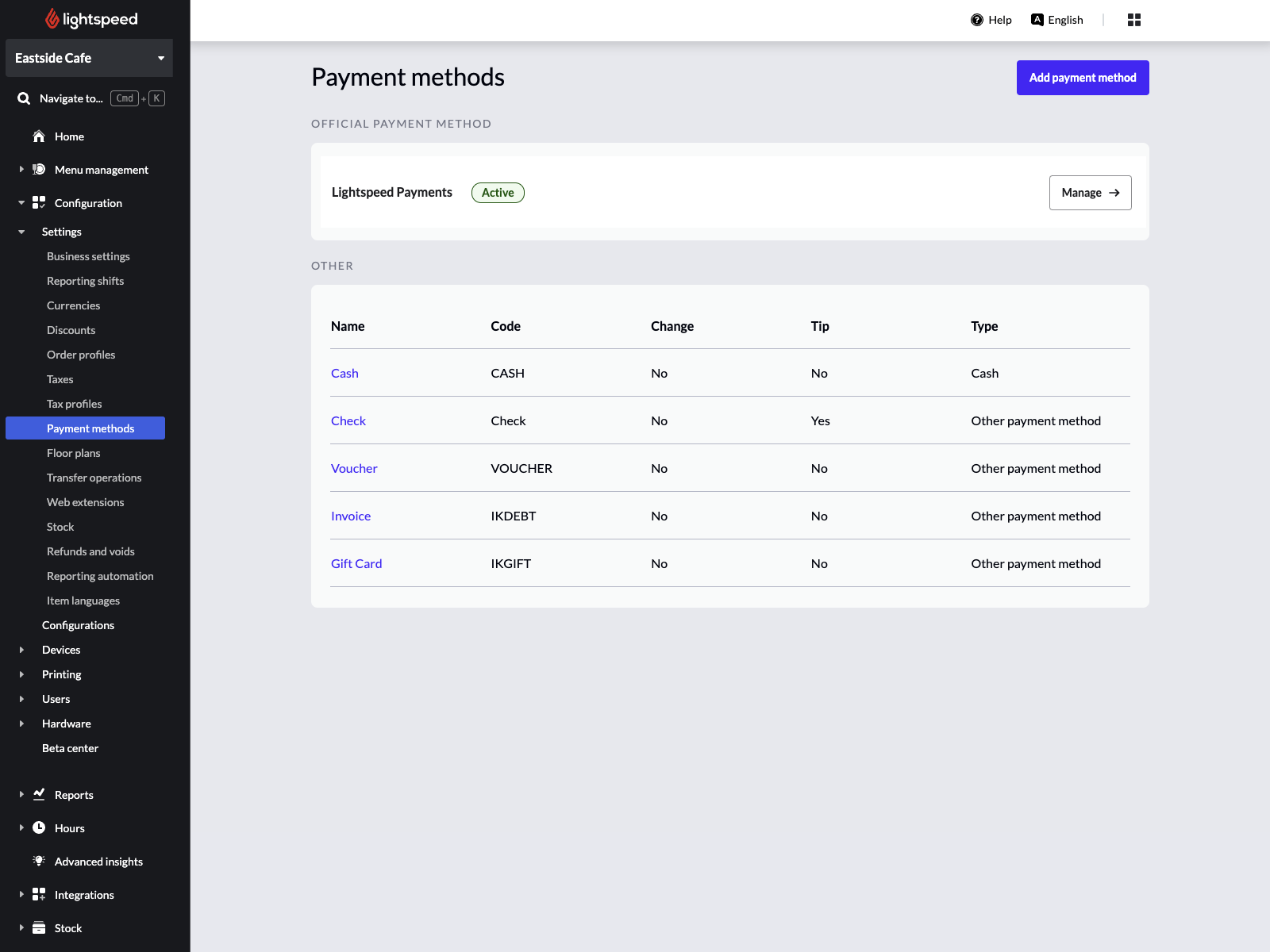Click the Integrations icon in sidebar

coord(39,894)
